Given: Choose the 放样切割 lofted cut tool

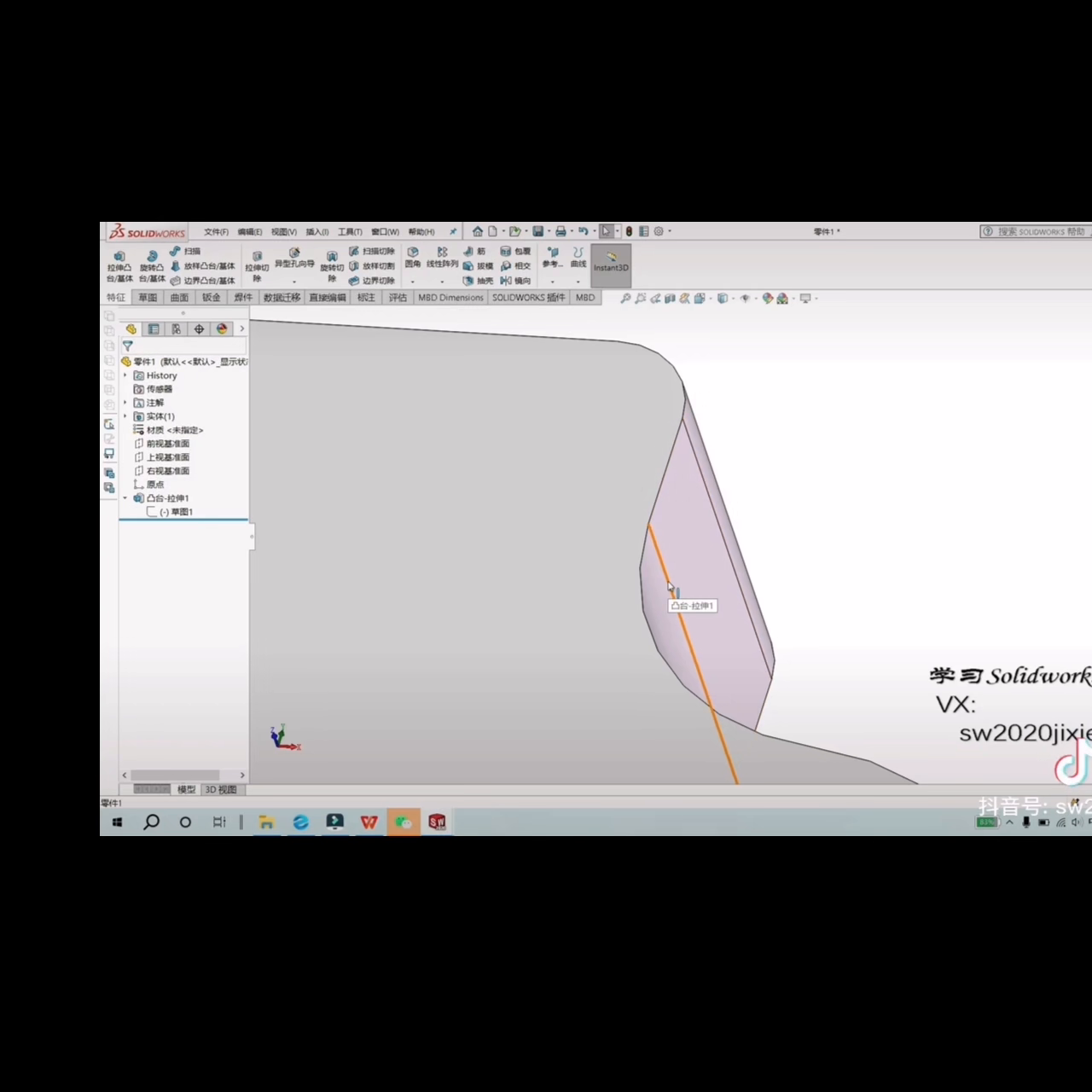Looking at the screenshot, I should click(372, 266).
